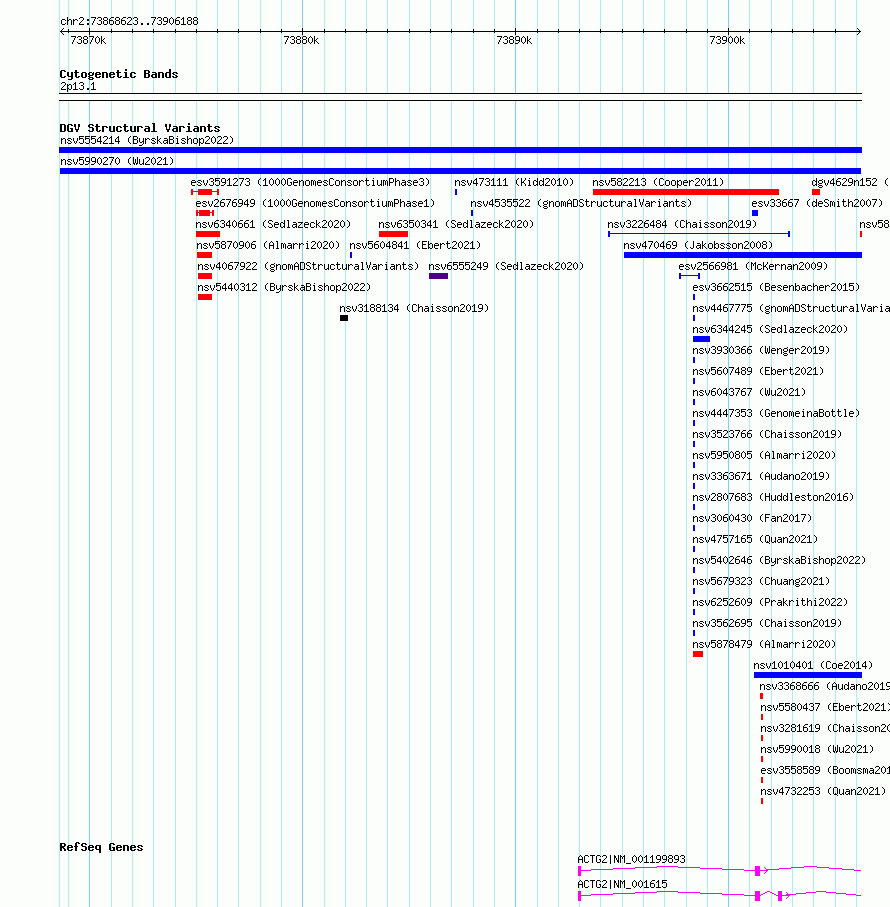Click the ACTG2|NM_001199893 transcript label
The image size is (890, 907).
[632, 859]
